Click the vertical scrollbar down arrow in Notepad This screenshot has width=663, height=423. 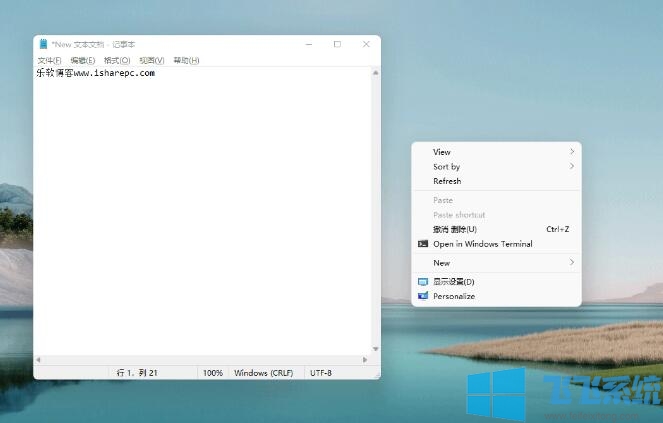click(x=375, y=349)
